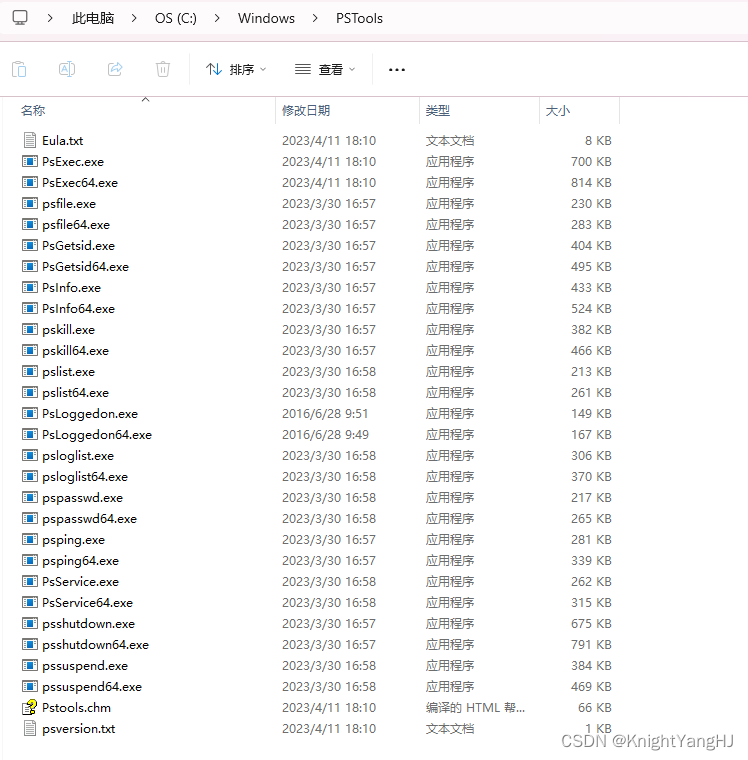Select the psloglist64.exe file name
Image resolution: width=748 pixels, height=760 pixels.
tap(85, 477)
